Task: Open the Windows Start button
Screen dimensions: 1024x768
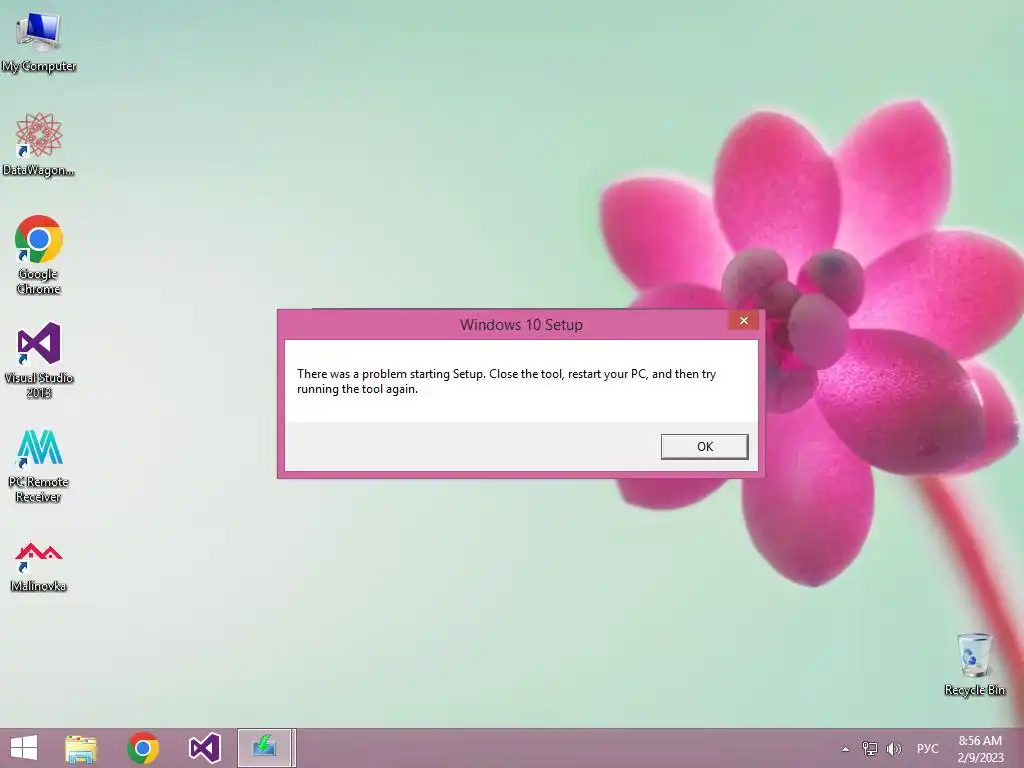Action: pyautogui.click(x=24, y=748)
